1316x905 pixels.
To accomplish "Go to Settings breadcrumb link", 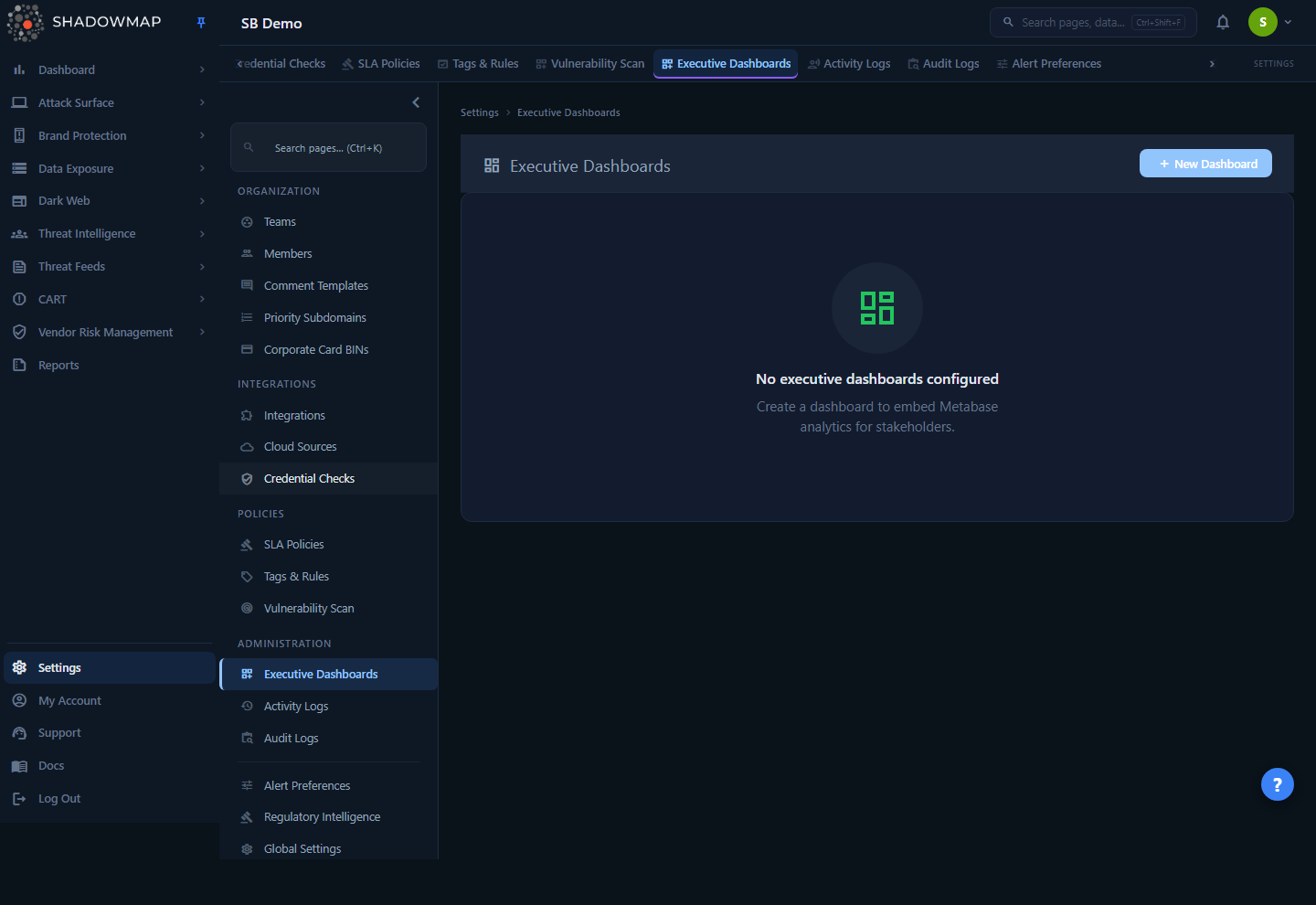I will tap(480, 112).
